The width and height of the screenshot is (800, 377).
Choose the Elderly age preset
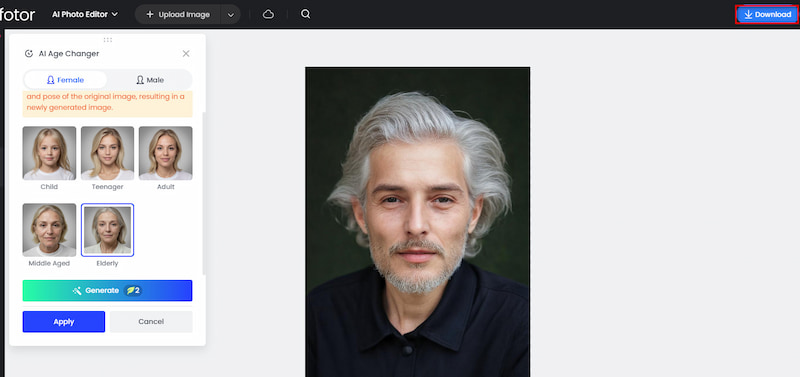tap(107, 230)
